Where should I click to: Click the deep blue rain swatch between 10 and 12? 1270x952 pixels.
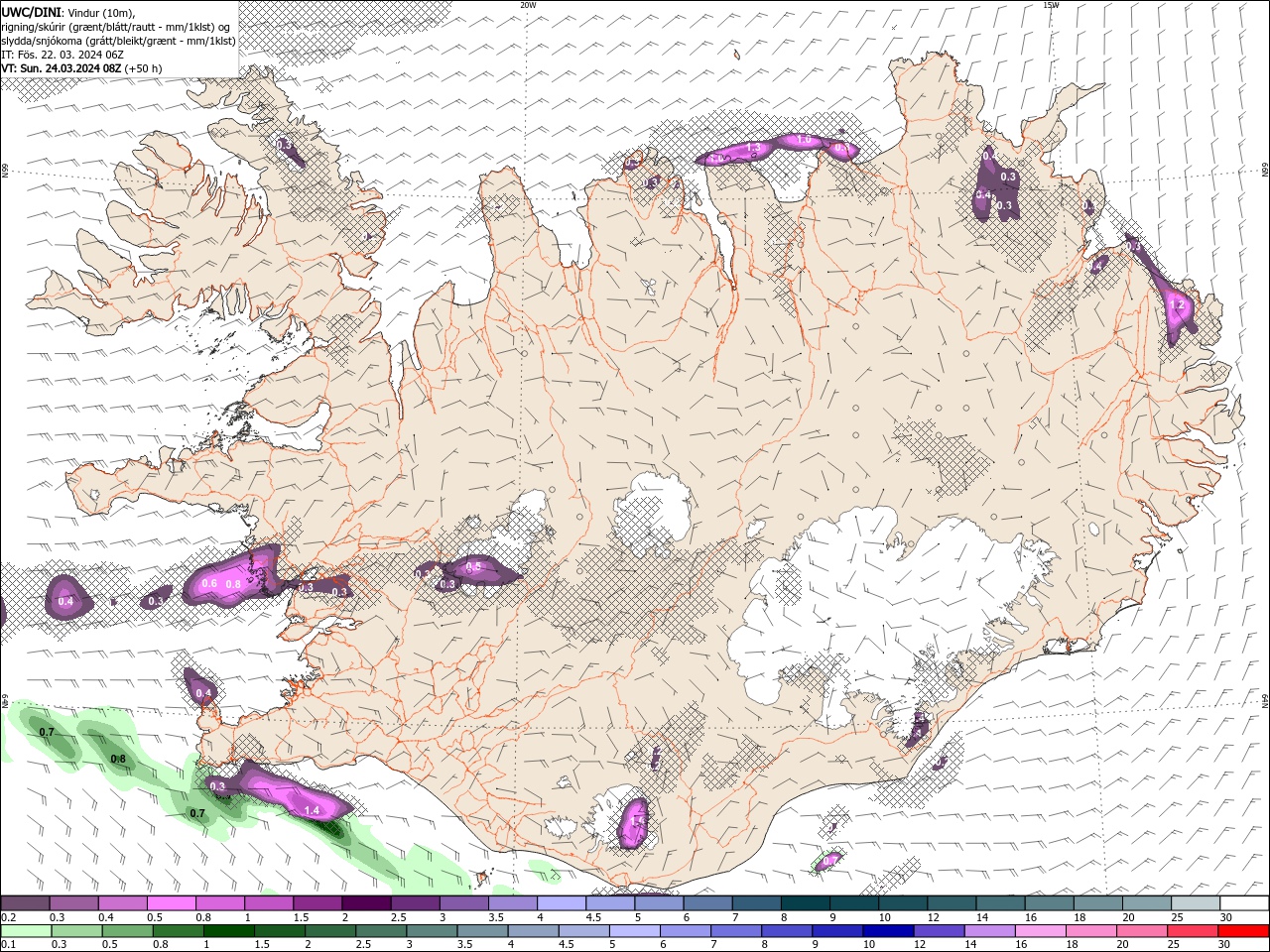pos(887,931)
